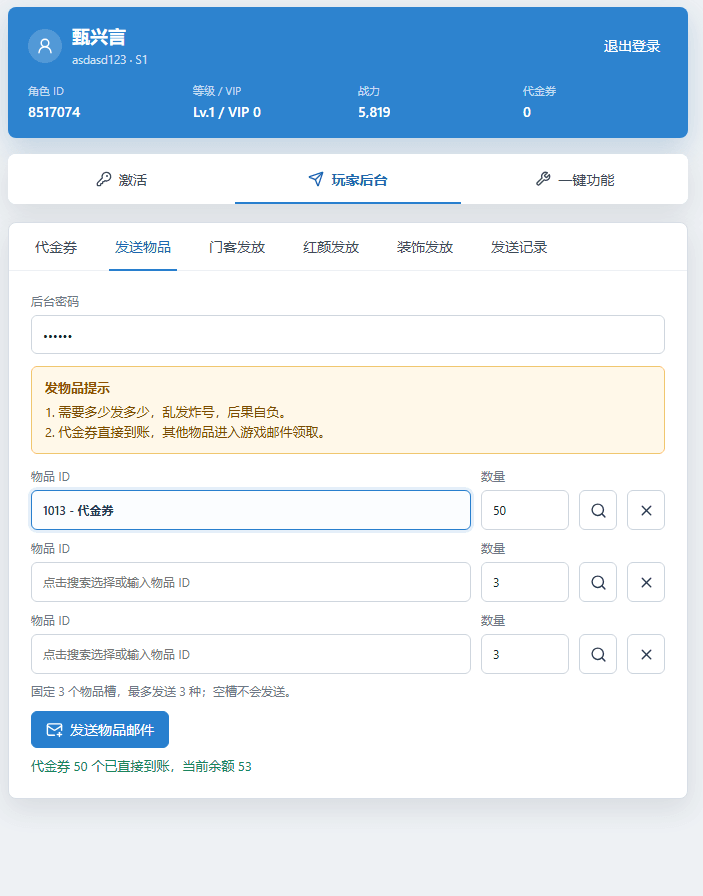Select the 发送物品 sub-tab
Screen dimensions: 703x896
tap(143, 247)
